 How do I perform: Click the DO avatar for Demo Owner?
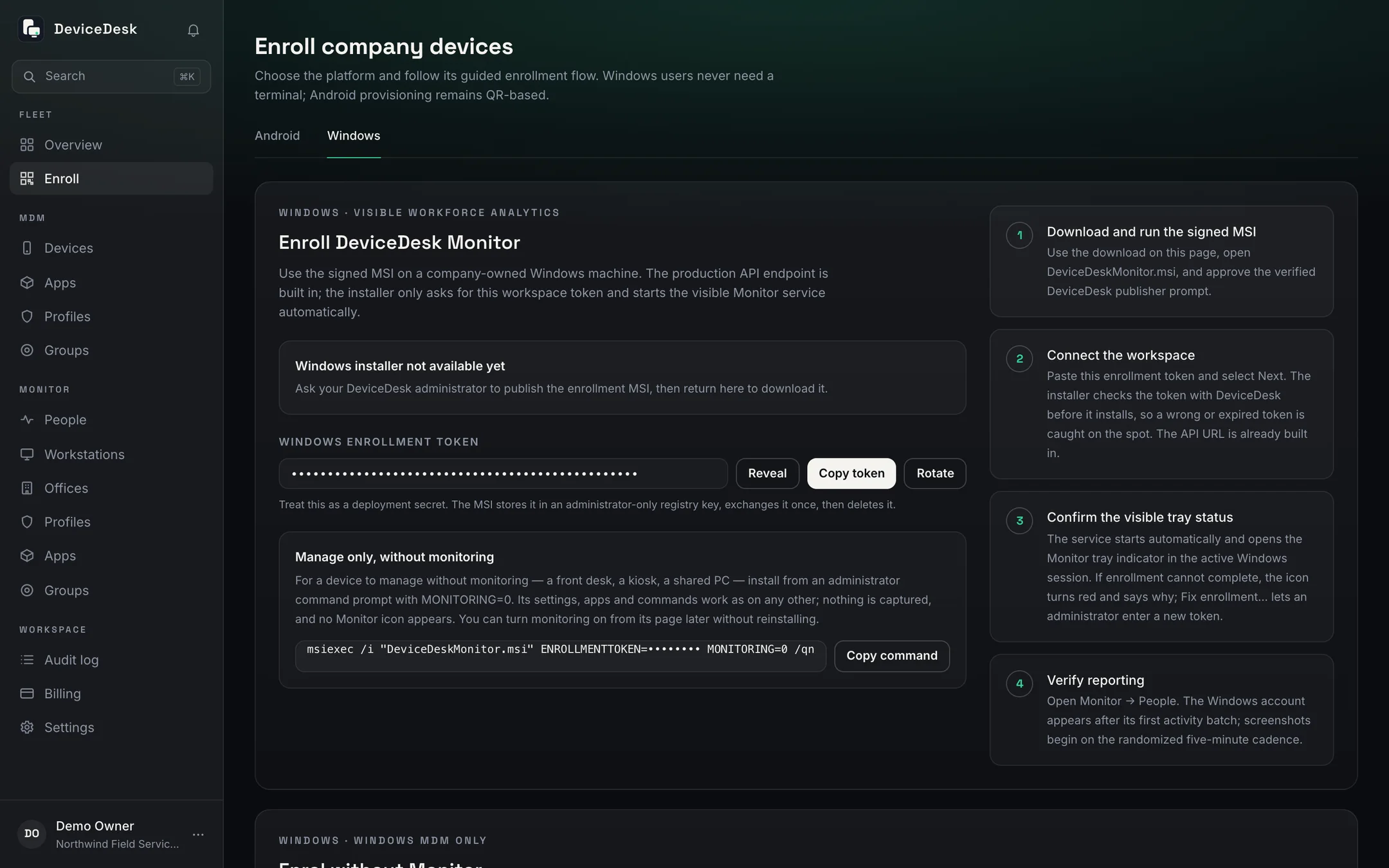[x=32, y=834]
